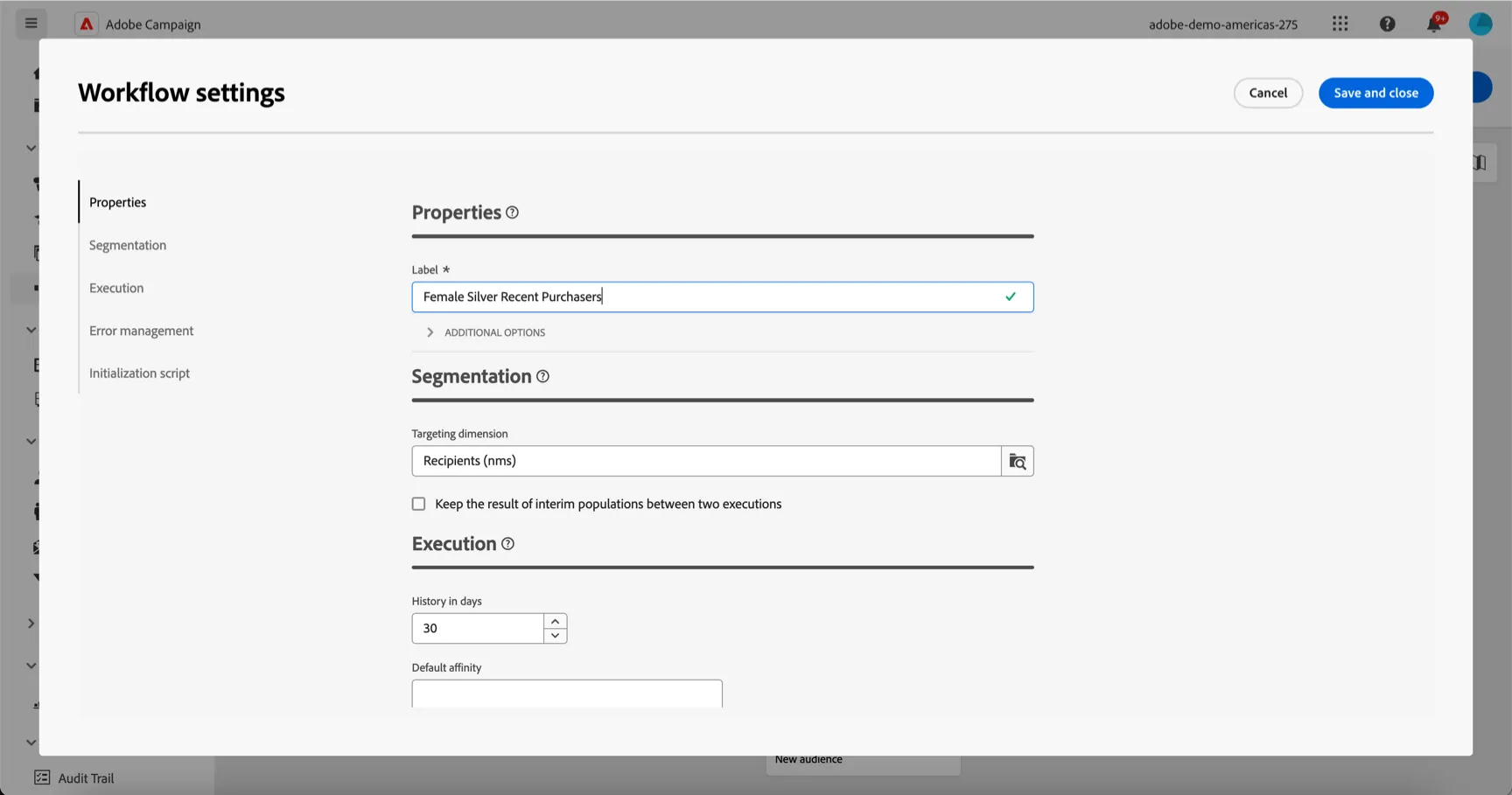Show help info for Segmentation heading

click(542, 376)
